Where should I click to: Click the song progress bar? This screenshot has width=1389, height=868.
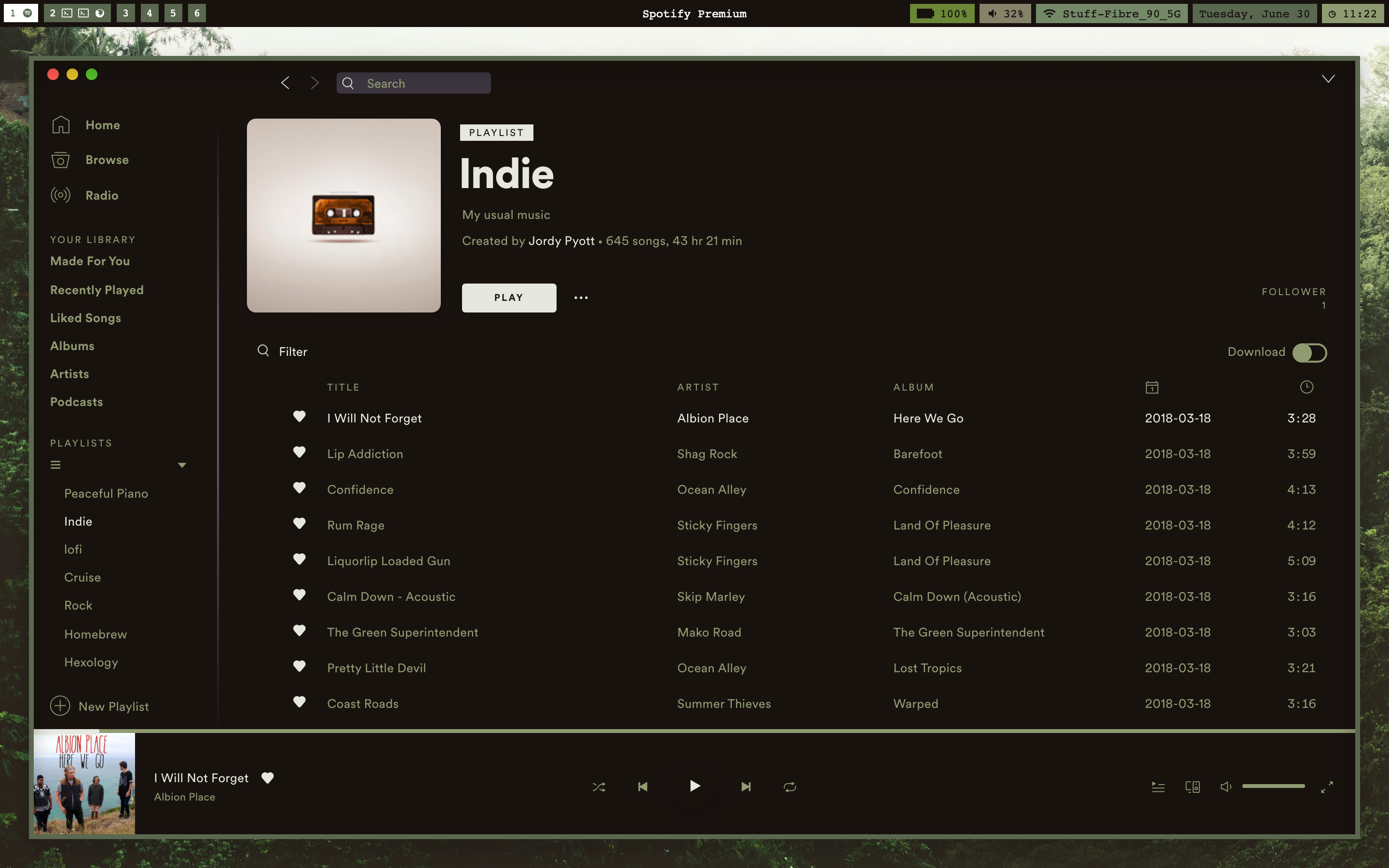[694, 731]
